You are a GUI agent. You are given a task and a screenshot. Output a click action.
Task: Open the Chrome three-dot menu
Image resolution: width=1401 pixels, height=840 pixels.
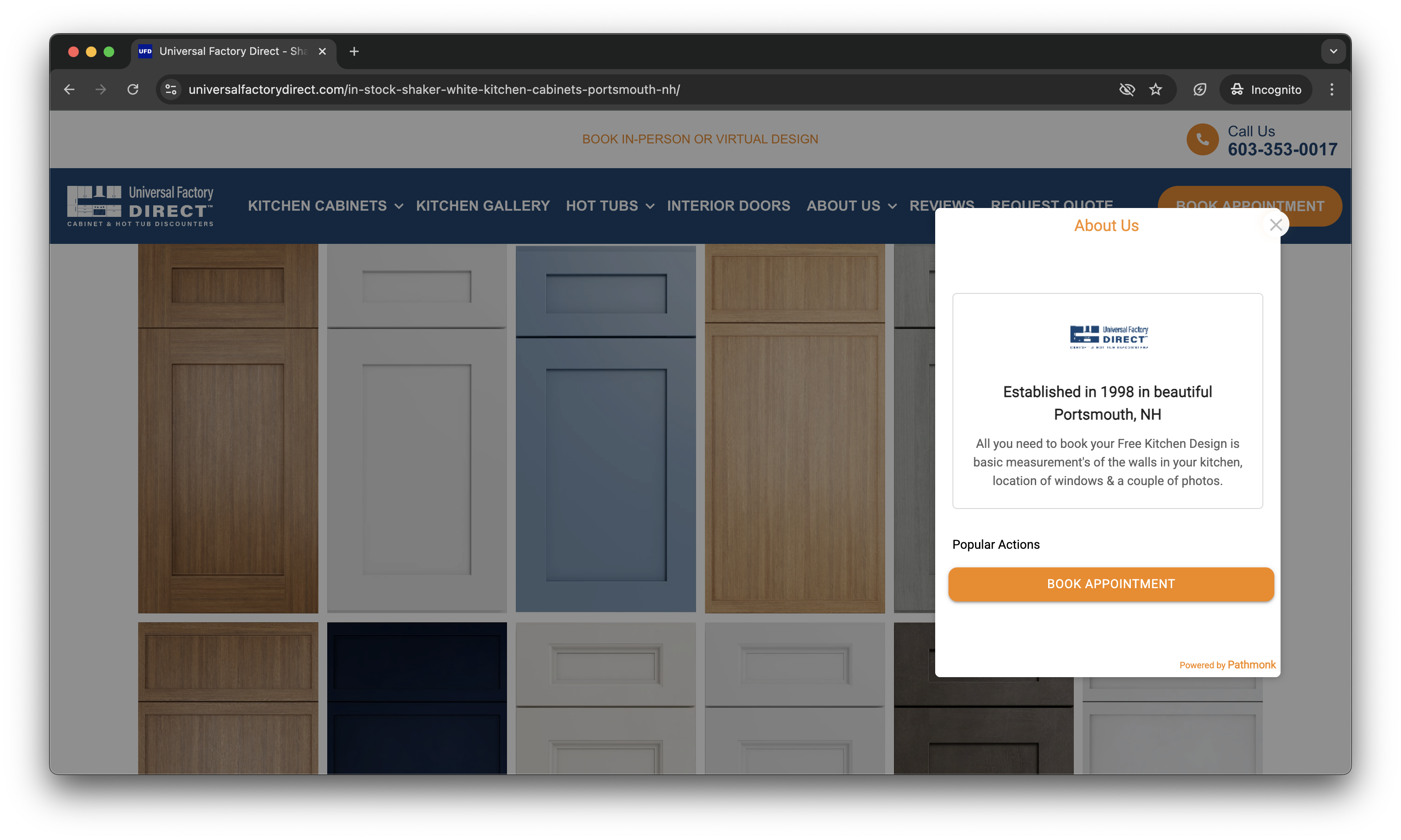tap(1331, 89)
